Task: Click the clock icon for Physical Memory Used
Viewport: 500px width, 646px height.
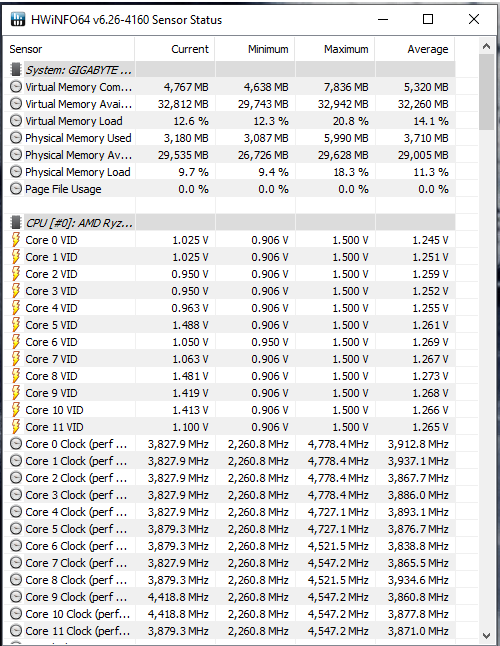Action: [16, 138]
